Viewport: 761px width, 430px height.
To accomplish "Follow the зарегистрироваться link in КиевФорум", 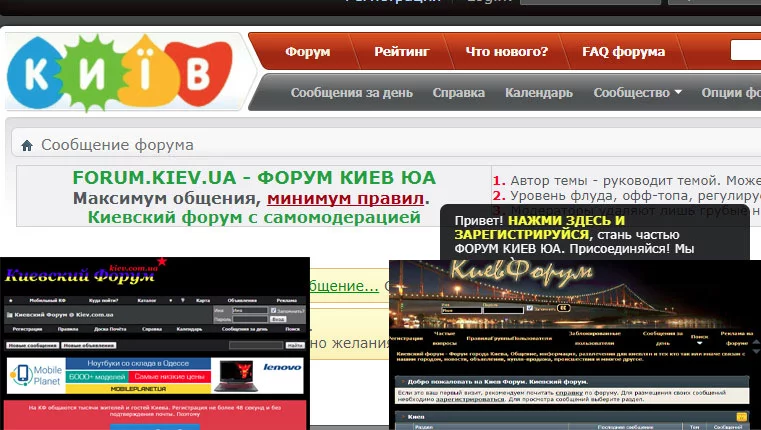I will [470, 399].
